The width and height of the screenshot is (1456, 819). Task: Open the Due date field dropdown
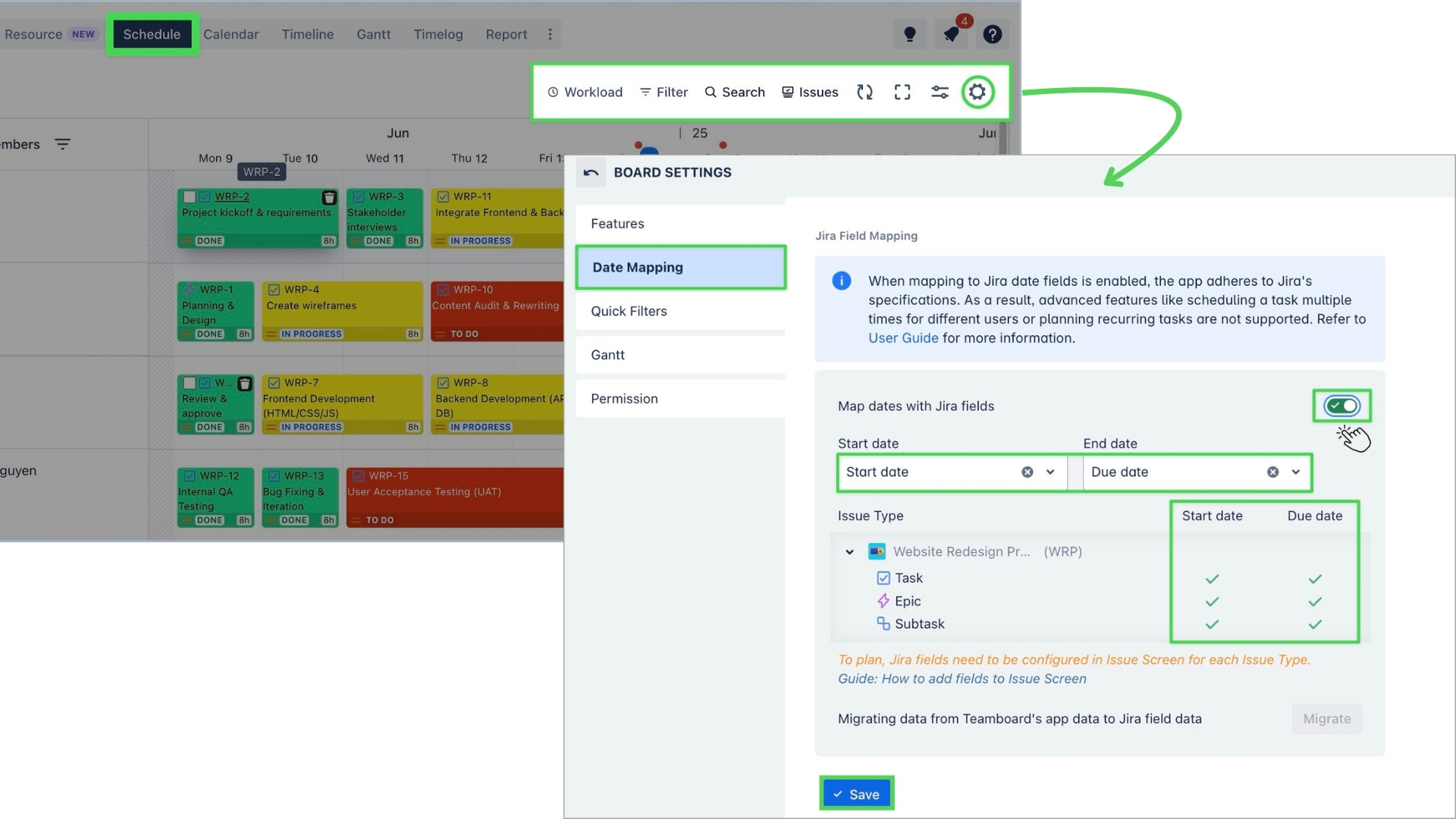click(x=1296, y=472)
